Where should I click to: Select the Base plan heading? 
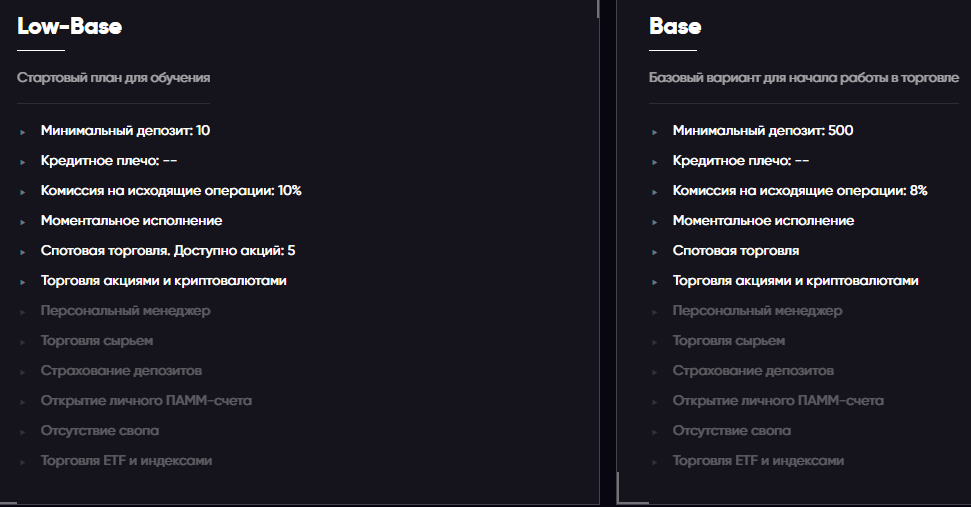click(x=675, y=27)
